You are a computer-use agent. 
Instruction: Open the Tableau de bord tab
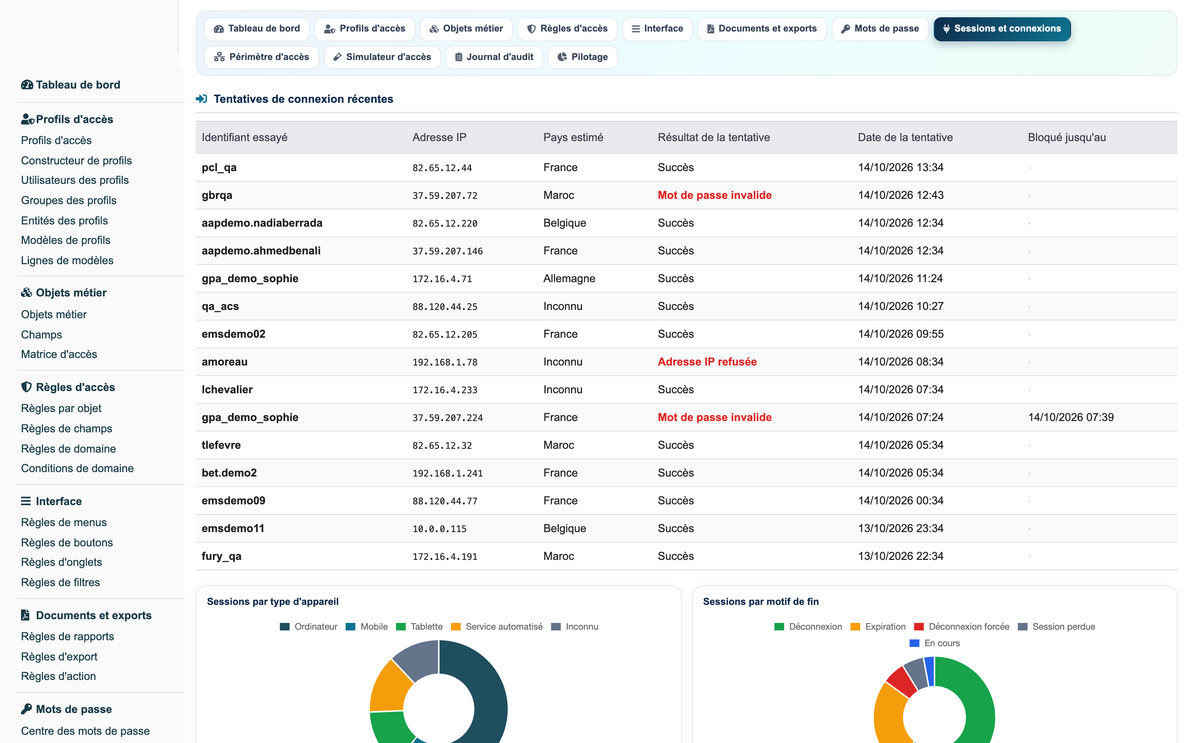(257, 29)
